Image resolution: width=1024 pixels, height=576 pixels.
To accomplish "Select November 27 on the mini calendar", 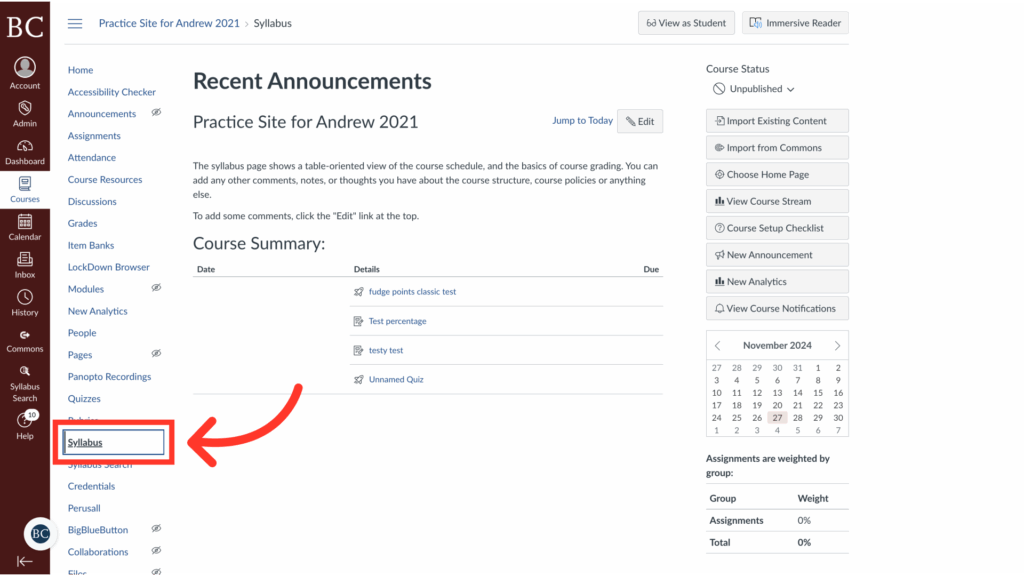I will pyautogui.click(x=777, y=419).
